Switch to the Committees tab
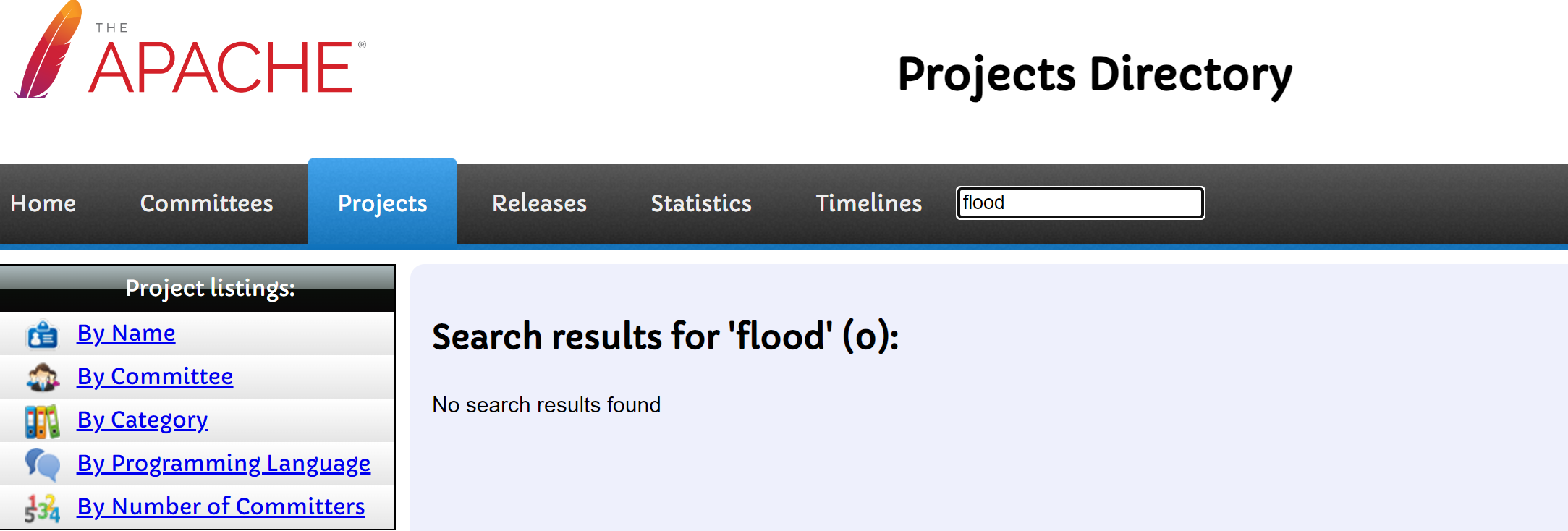Viewport: 1568px width, 531px height. (206, 204)
